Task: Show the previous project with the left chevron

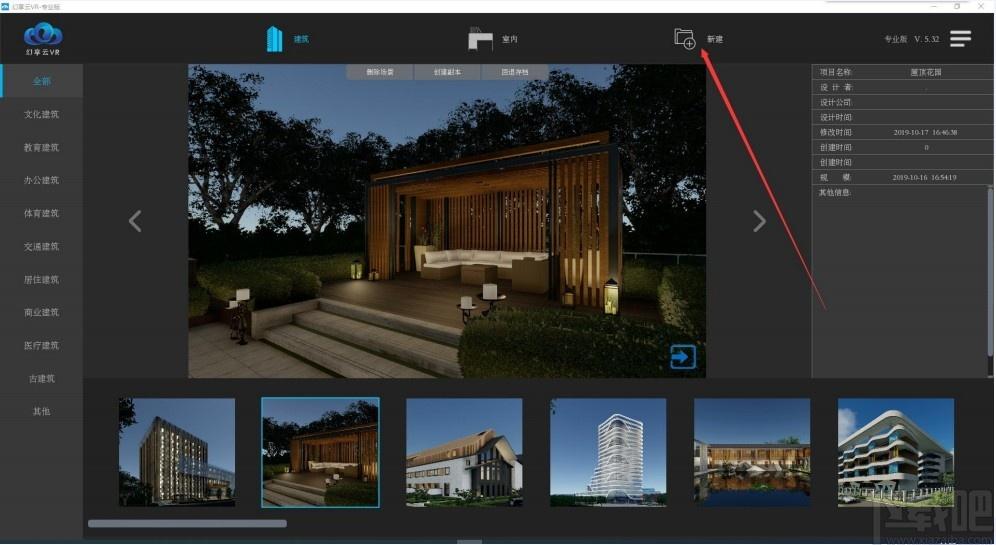Action: click(135, 221)
